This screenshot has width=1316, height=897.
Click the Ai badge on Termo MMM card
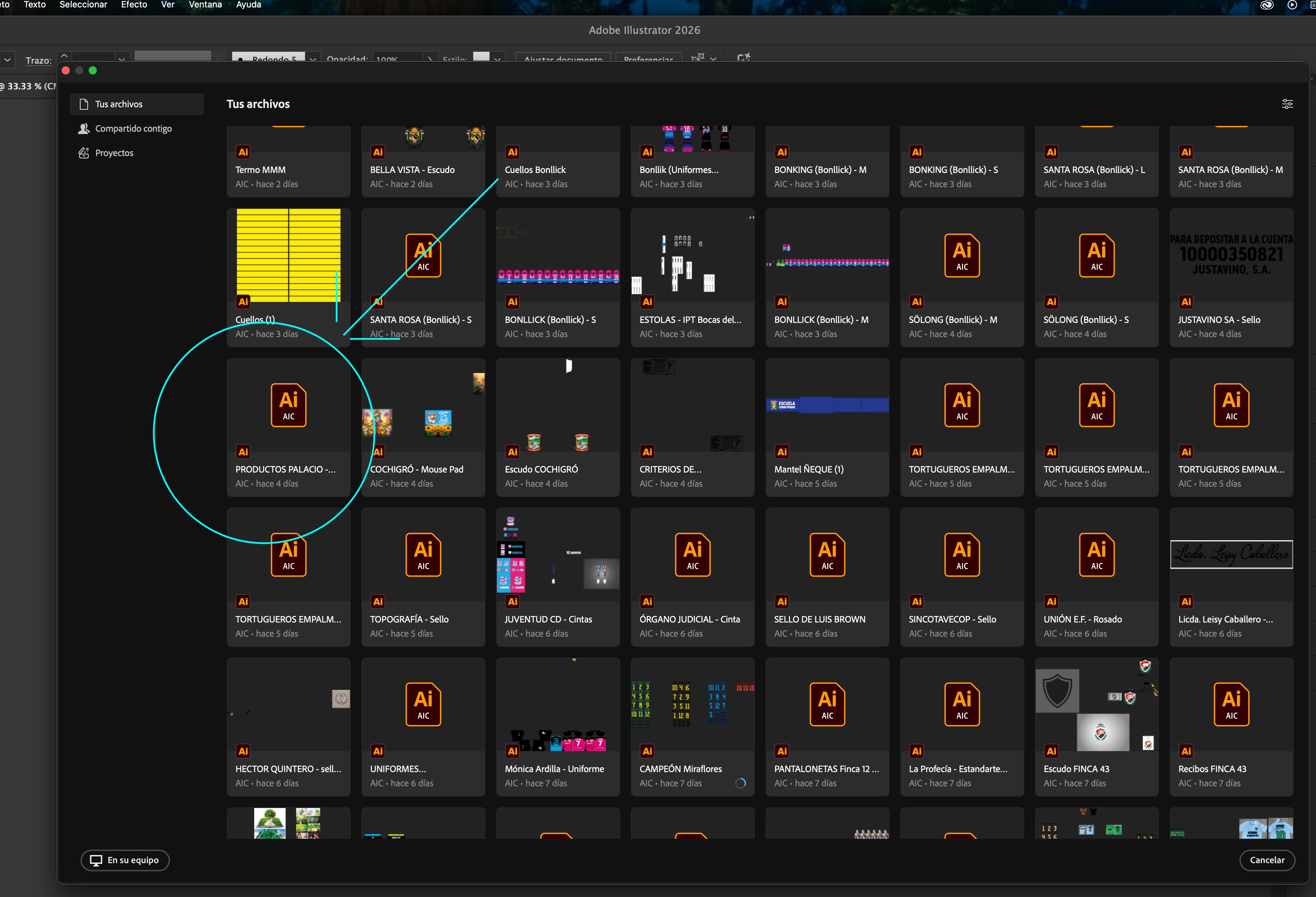point(243,152)
